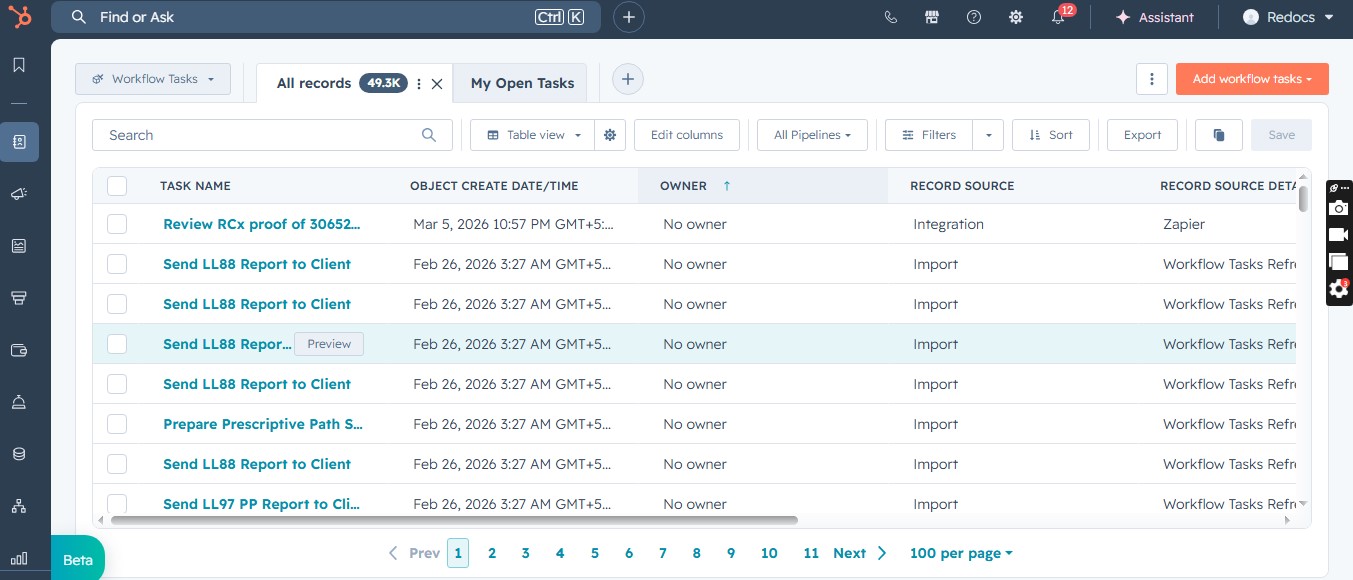Open the marketplace storefront icon
This screenshot has width=1353, height=580.
(932, 17)
